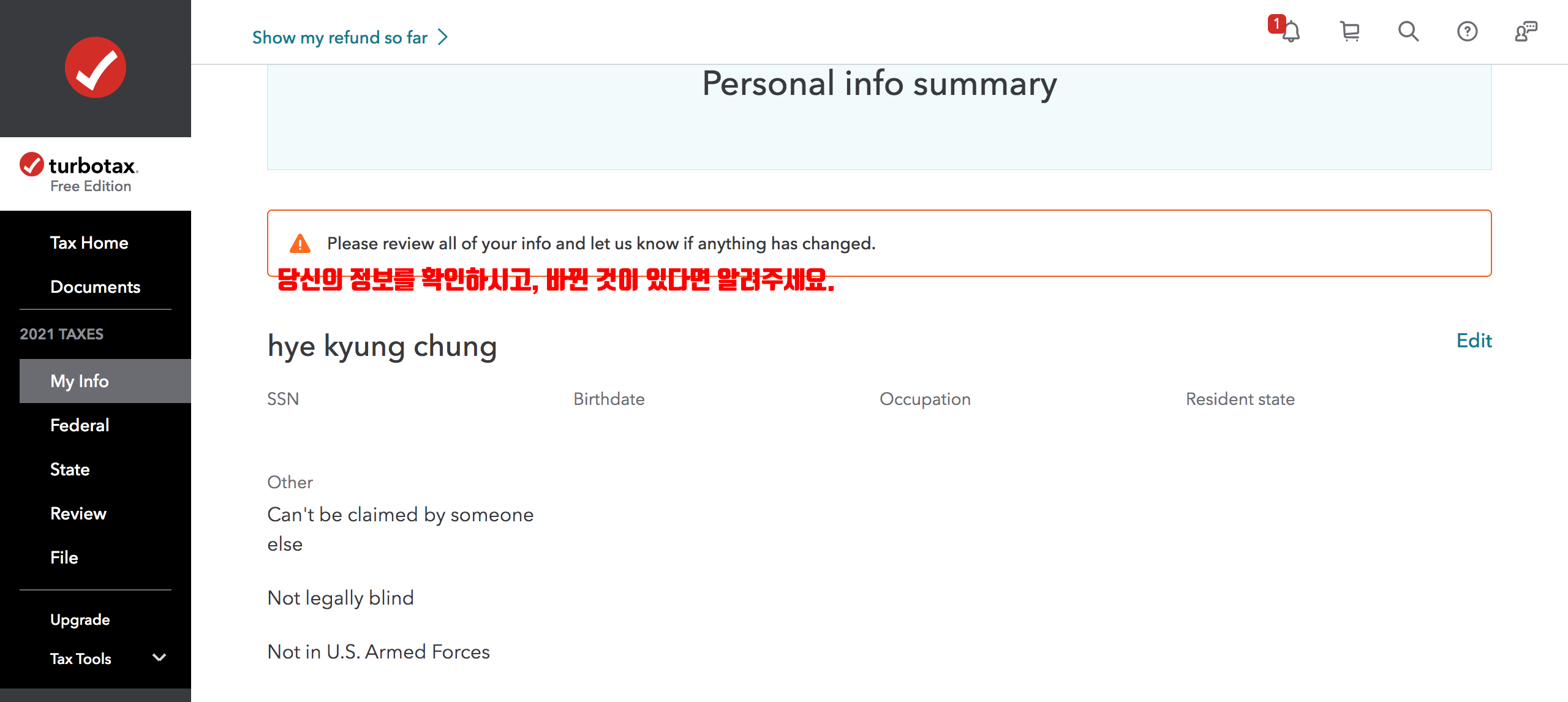The image size is (1568, 702).
Task: Open the live expert chat icon
Action: (x=1526, y=31)
